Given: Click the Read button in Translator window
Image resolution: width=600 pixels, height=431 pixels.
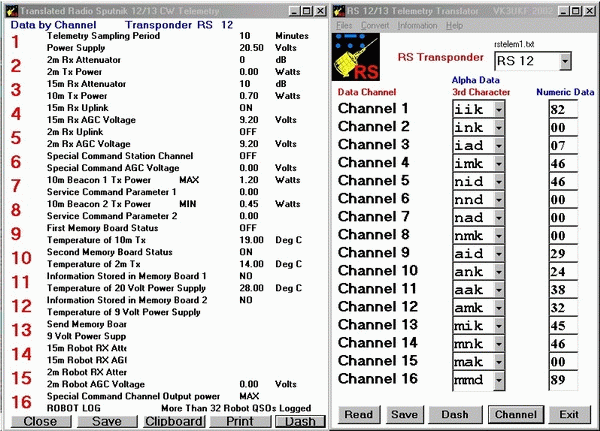Looking at the screenshot, I should [x=359, y=415].
